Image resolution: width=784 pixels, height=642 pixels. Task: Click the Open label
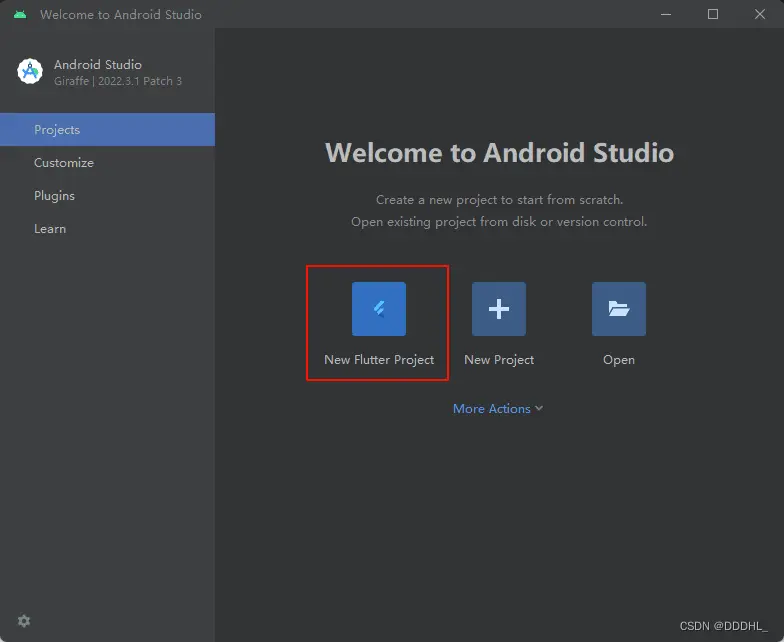click(618, 360)
